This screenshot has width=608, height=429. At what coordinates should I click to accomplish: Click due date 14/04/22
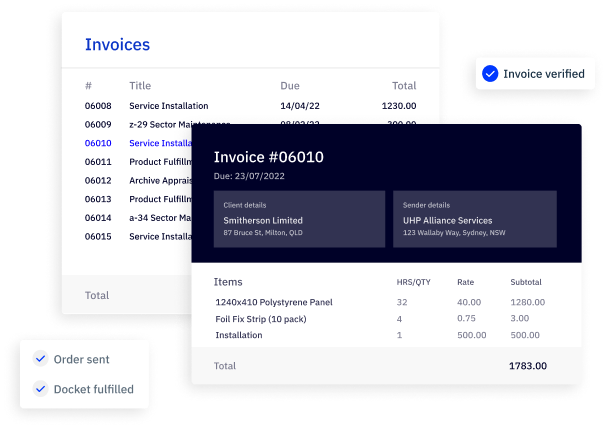click(300, 106)
